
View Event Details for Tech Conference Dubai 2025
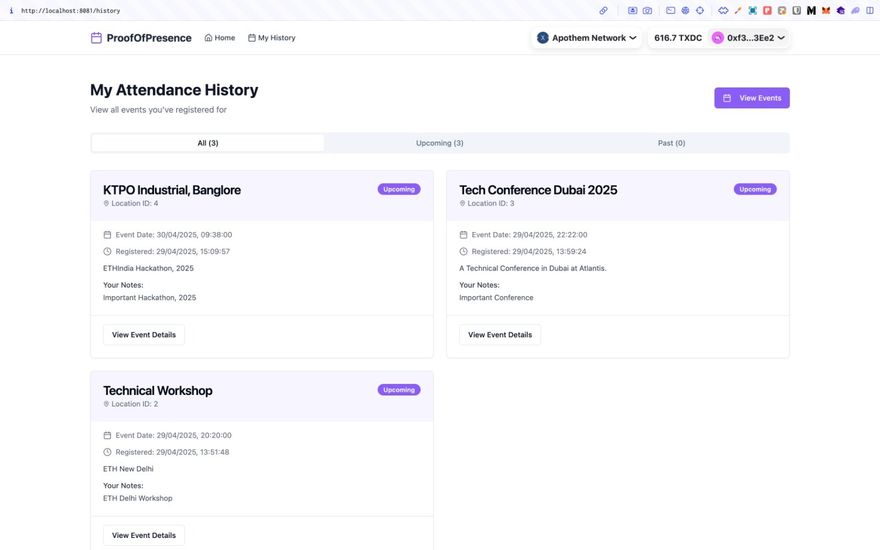point(500,335)
